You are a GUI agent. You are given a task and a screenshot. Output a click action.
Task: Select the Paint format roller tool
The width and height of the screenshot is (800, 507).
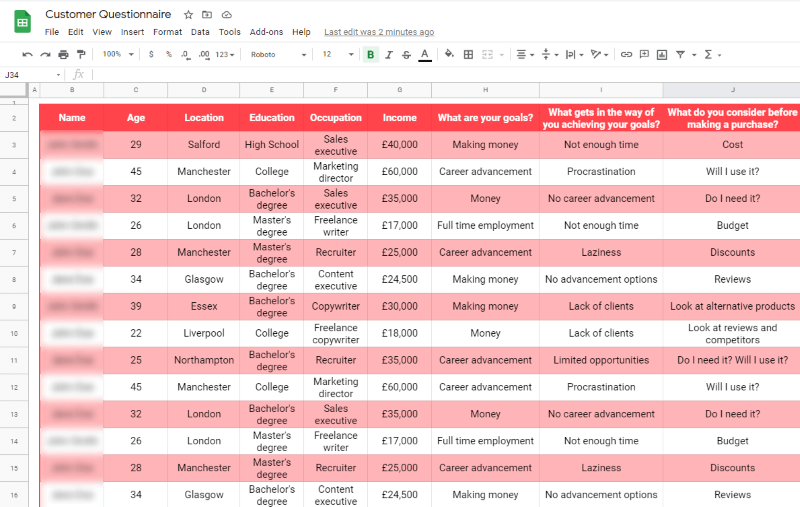(81, 55)
